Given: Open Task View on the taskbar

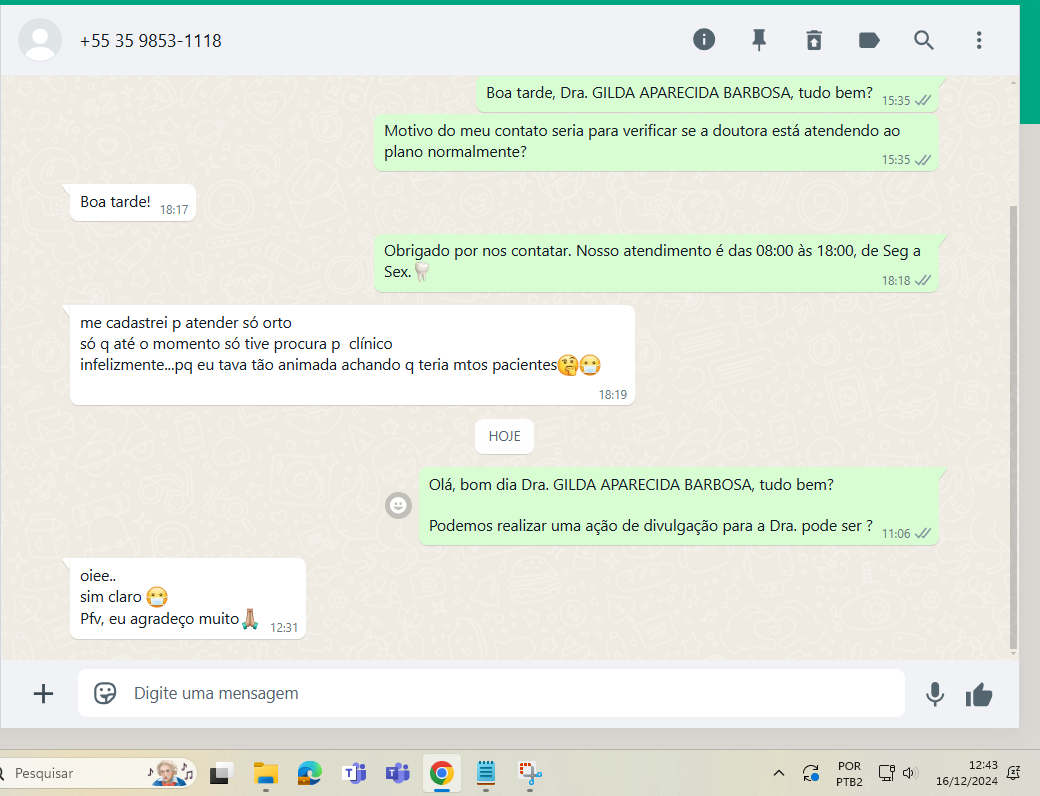Looking at the screenshot, I should (x=222, y=773).
